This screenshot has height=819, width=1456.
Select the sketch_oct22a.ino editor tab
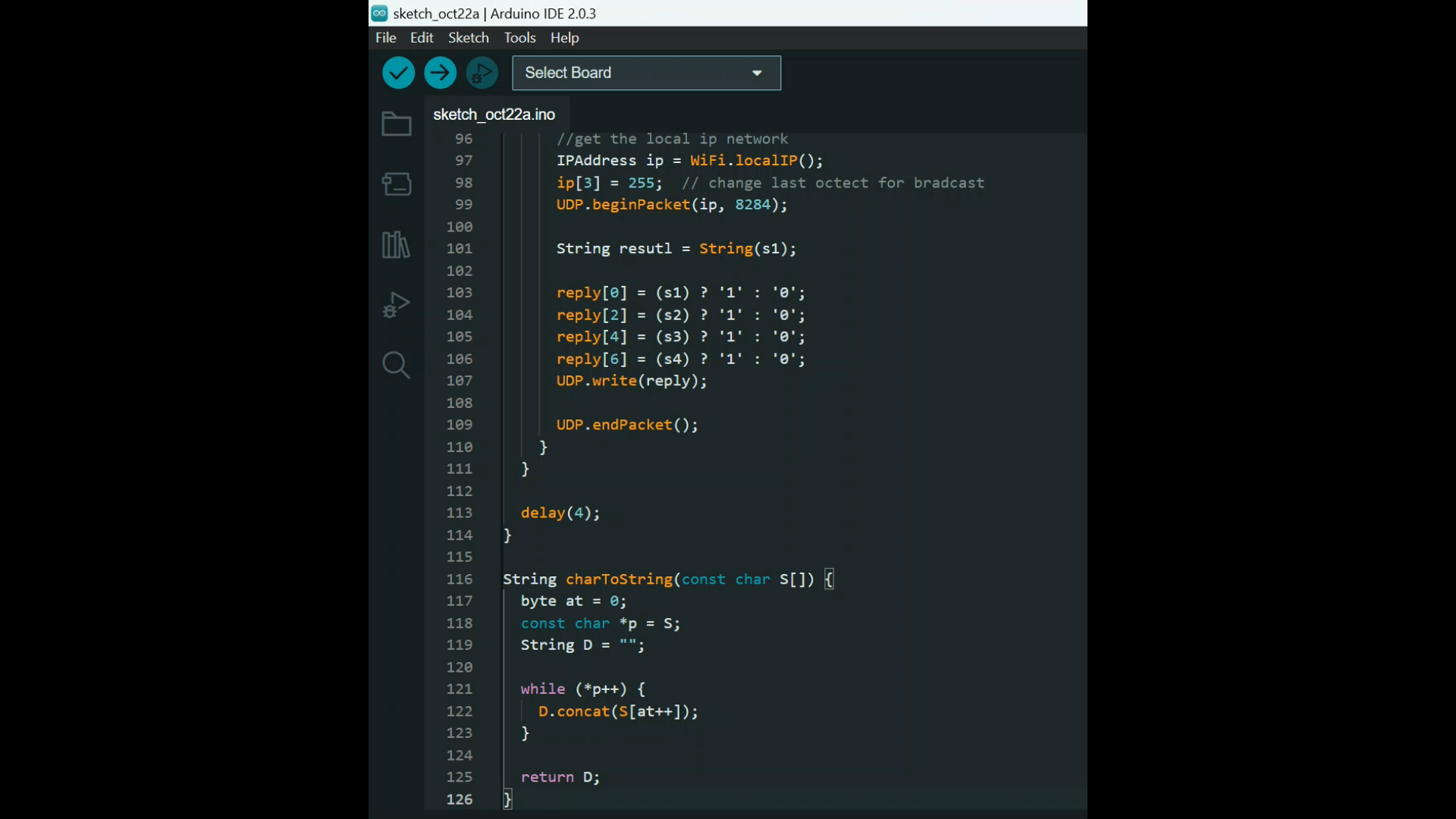[x=494, y=115]
